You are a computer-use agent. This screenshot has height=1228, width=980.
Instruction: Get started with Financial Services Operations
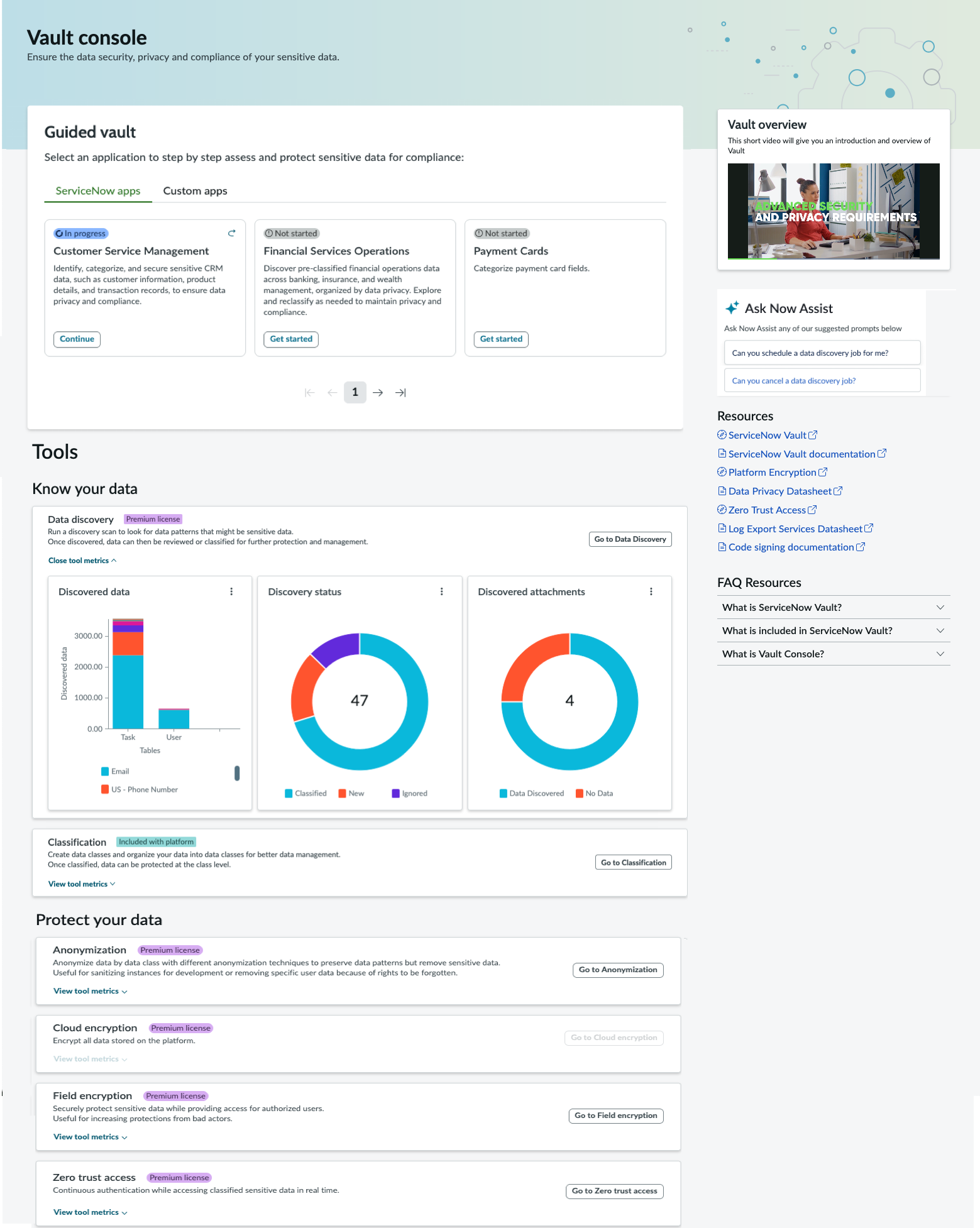click(291, 339)
